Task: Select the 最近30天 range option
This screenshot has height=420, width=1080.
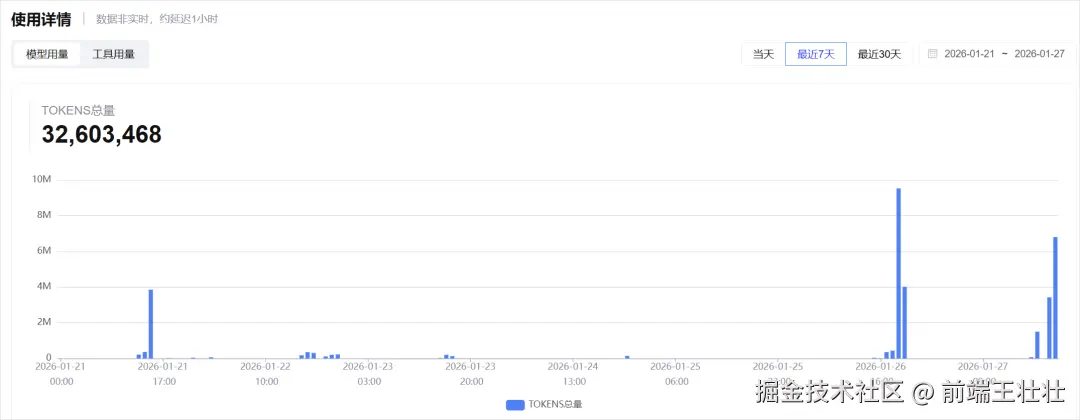Action: click(879, 54)
